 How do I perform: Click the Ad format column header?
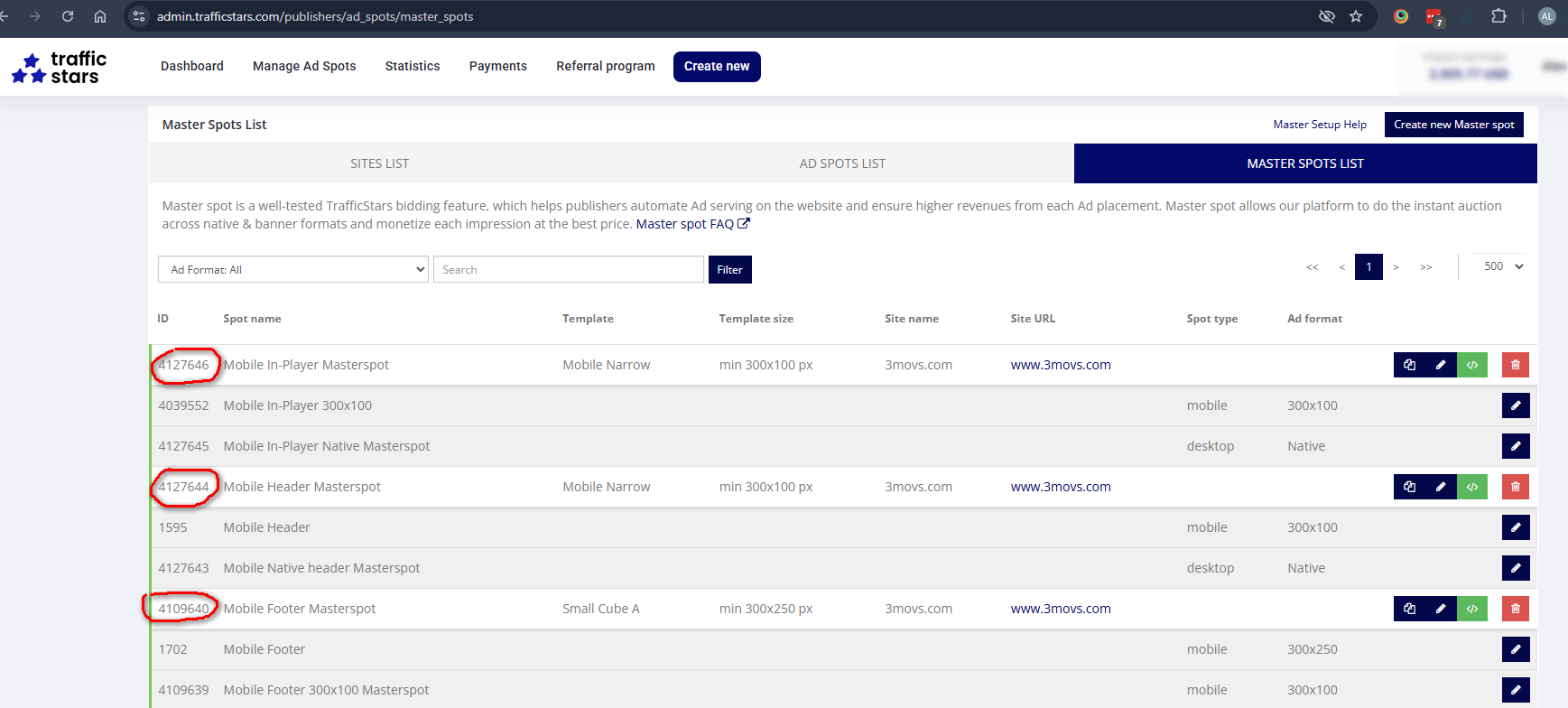click(1314, 319)
